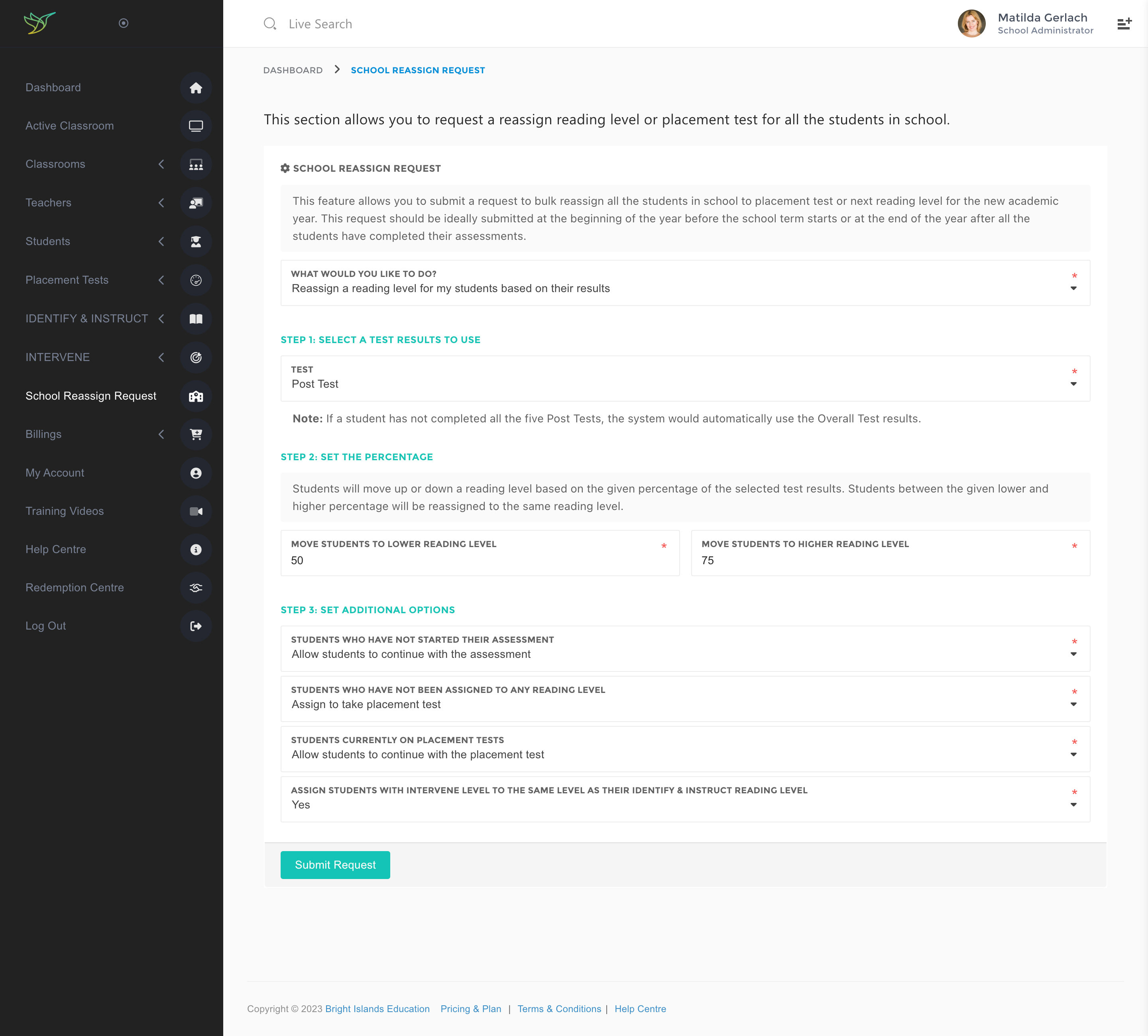Click the lower reading level percentage field
1148x1036 pixels.
point(480,560)
